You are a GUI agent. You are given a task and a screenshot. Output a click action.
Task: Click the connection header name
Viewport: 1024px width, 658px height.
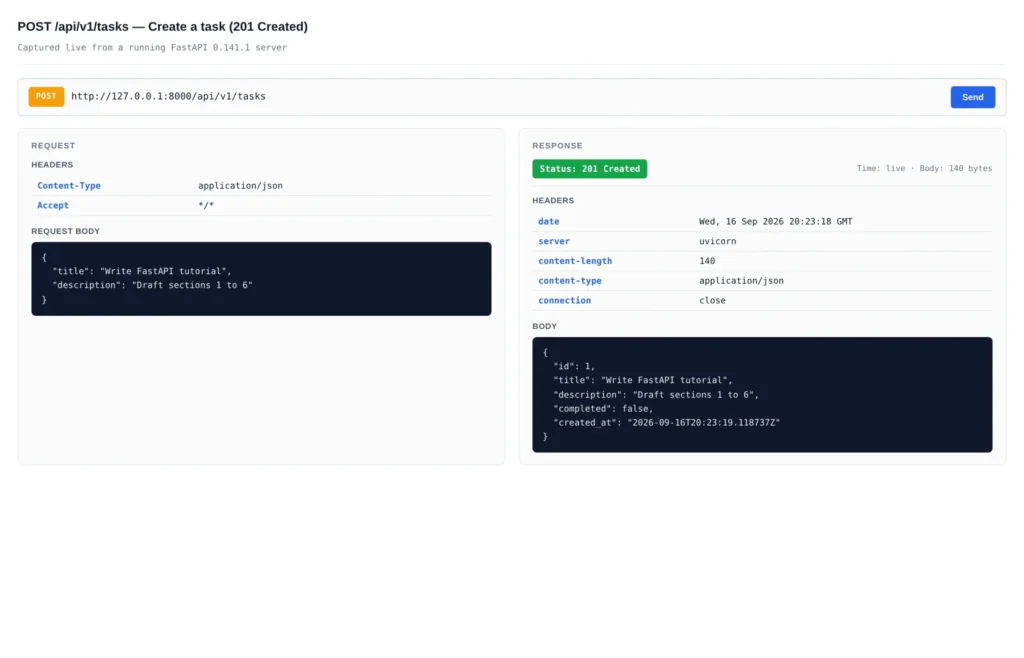click(564, 301)
